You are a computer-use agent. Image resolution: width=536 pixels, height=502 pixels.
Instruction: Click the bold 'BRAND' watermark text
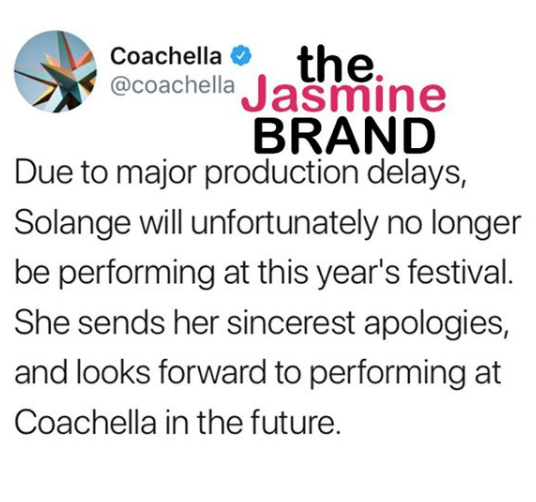pyautogui.click(x=345, y=136)
